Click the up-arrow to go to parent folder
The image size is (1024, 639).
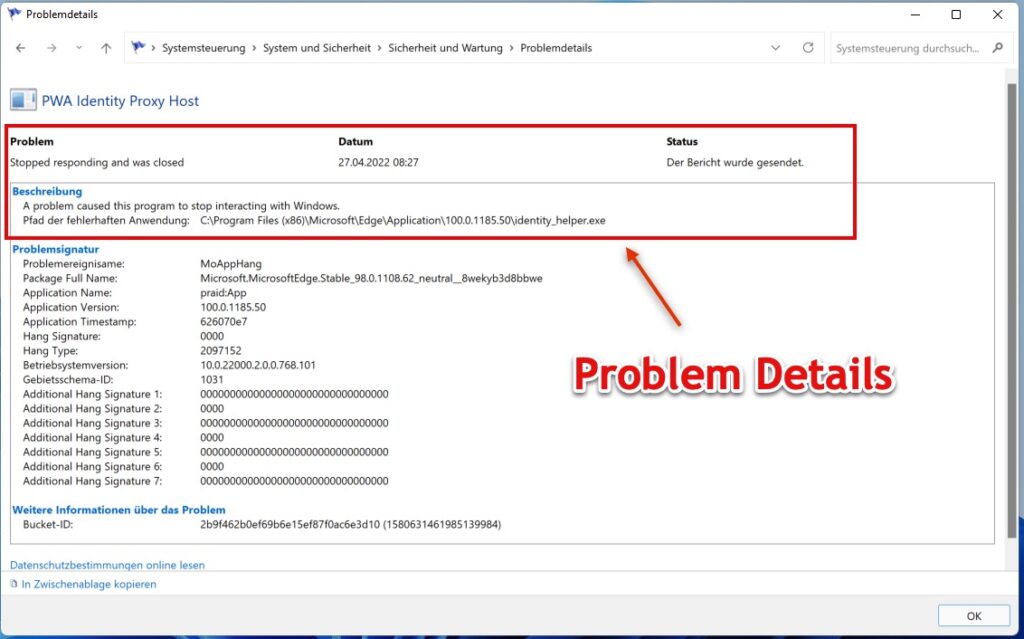[x=105, y=47]
